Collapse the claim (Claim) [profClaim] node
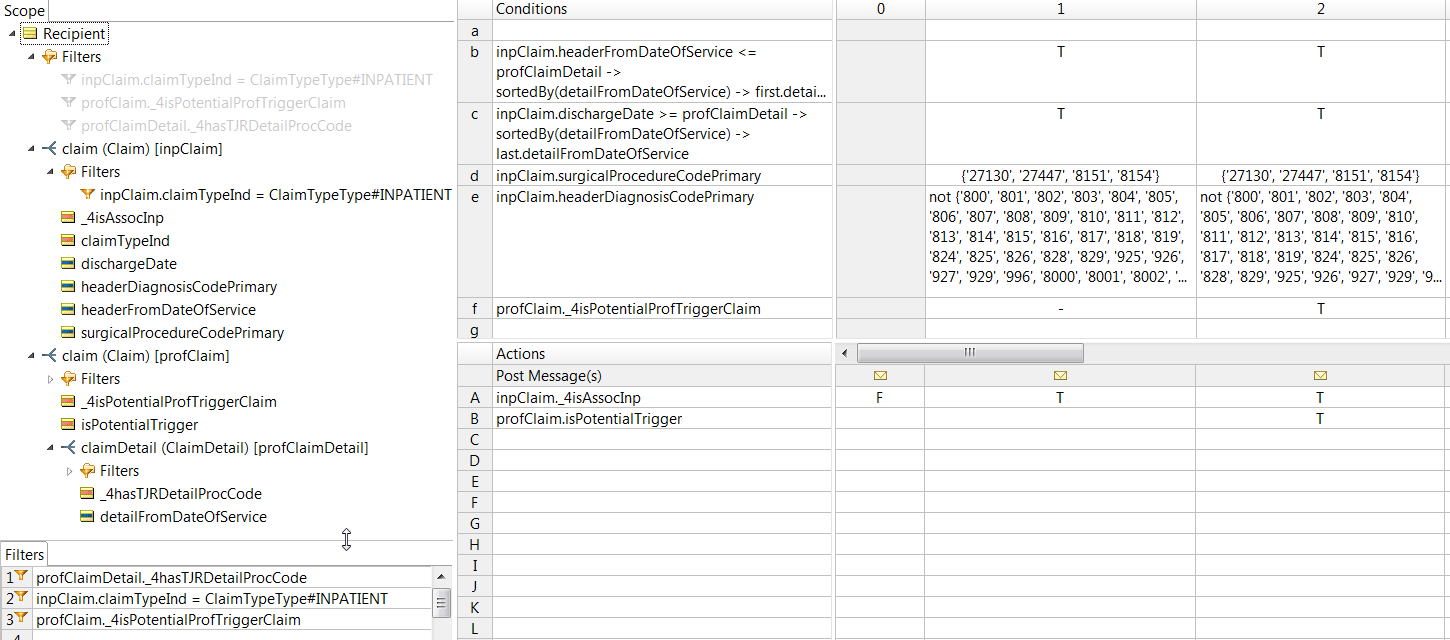1450x640 pixels. click(31, 356)
